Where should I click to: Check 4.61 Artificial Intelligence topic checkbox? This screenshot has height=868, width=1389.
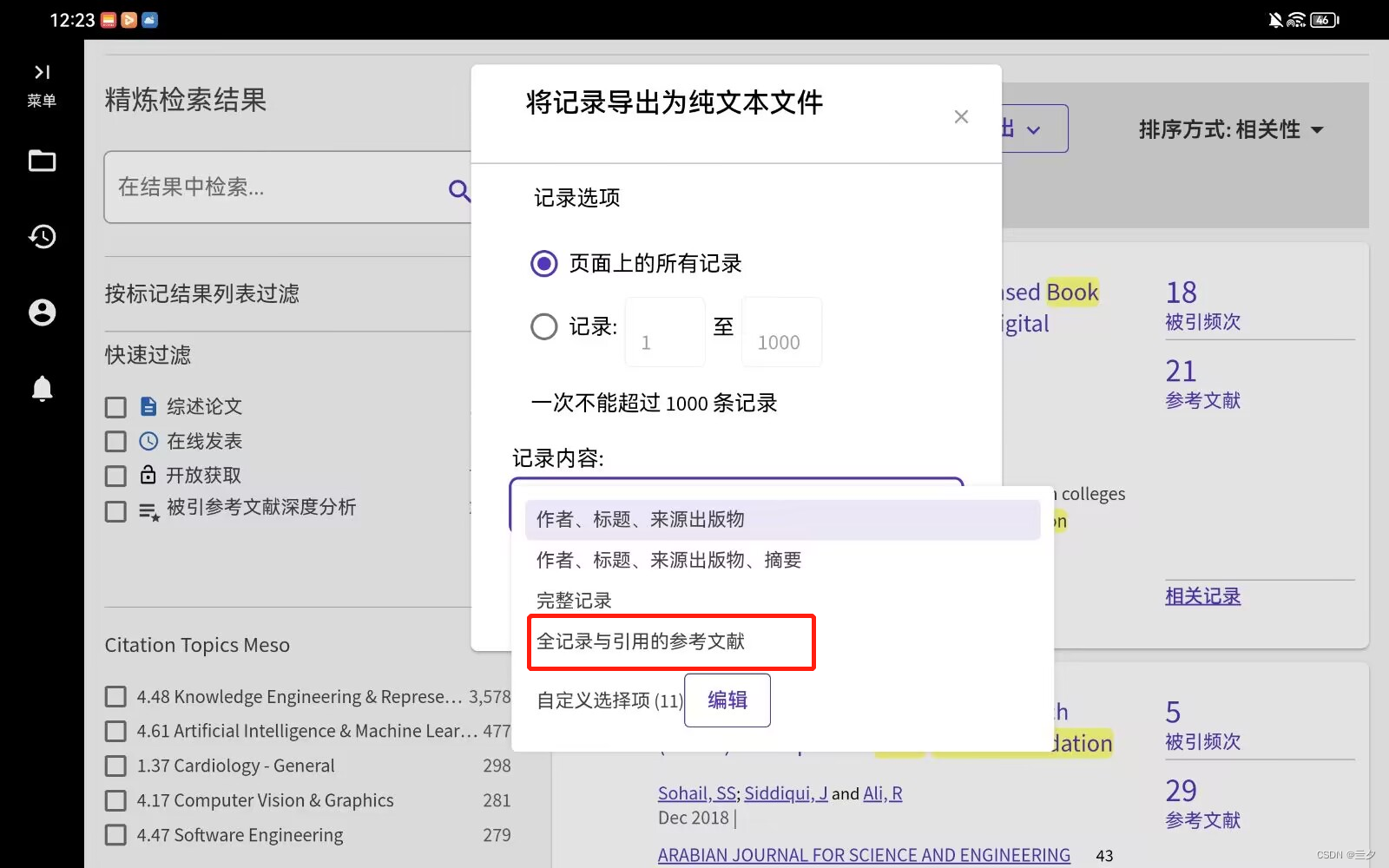115,731
